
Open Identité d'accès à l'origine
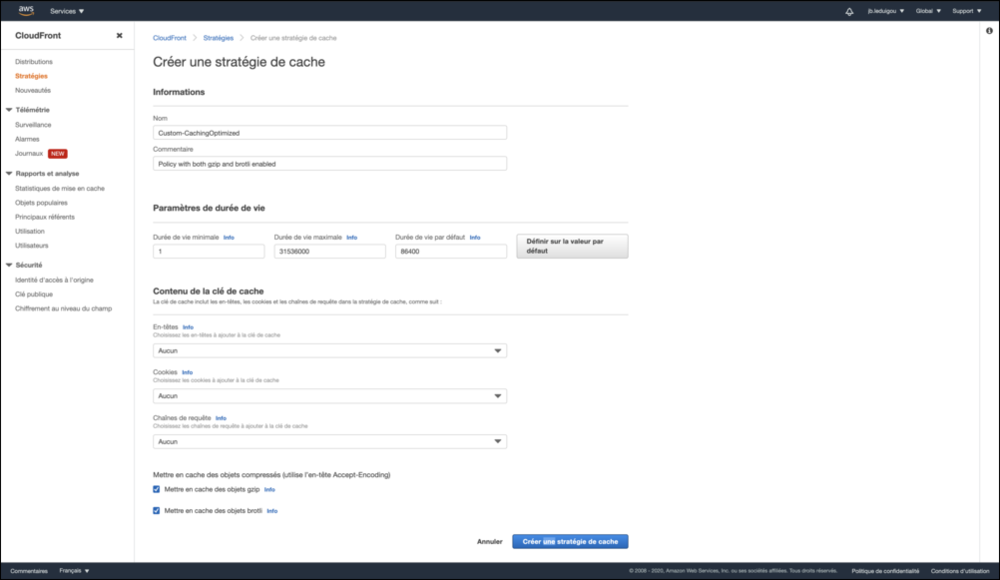click(x=54, y=280)
